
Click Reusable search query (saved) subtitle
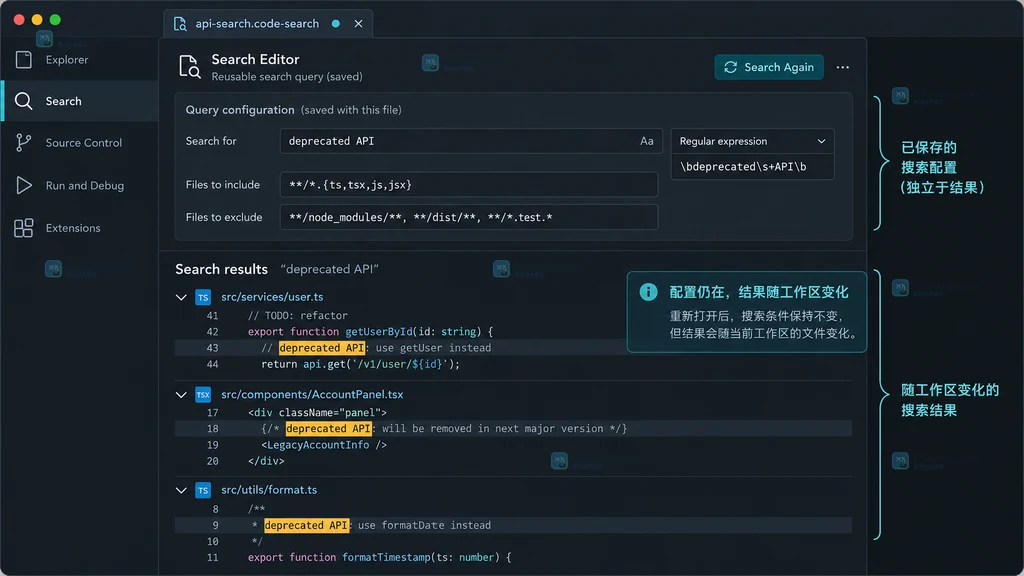[287, 76]
